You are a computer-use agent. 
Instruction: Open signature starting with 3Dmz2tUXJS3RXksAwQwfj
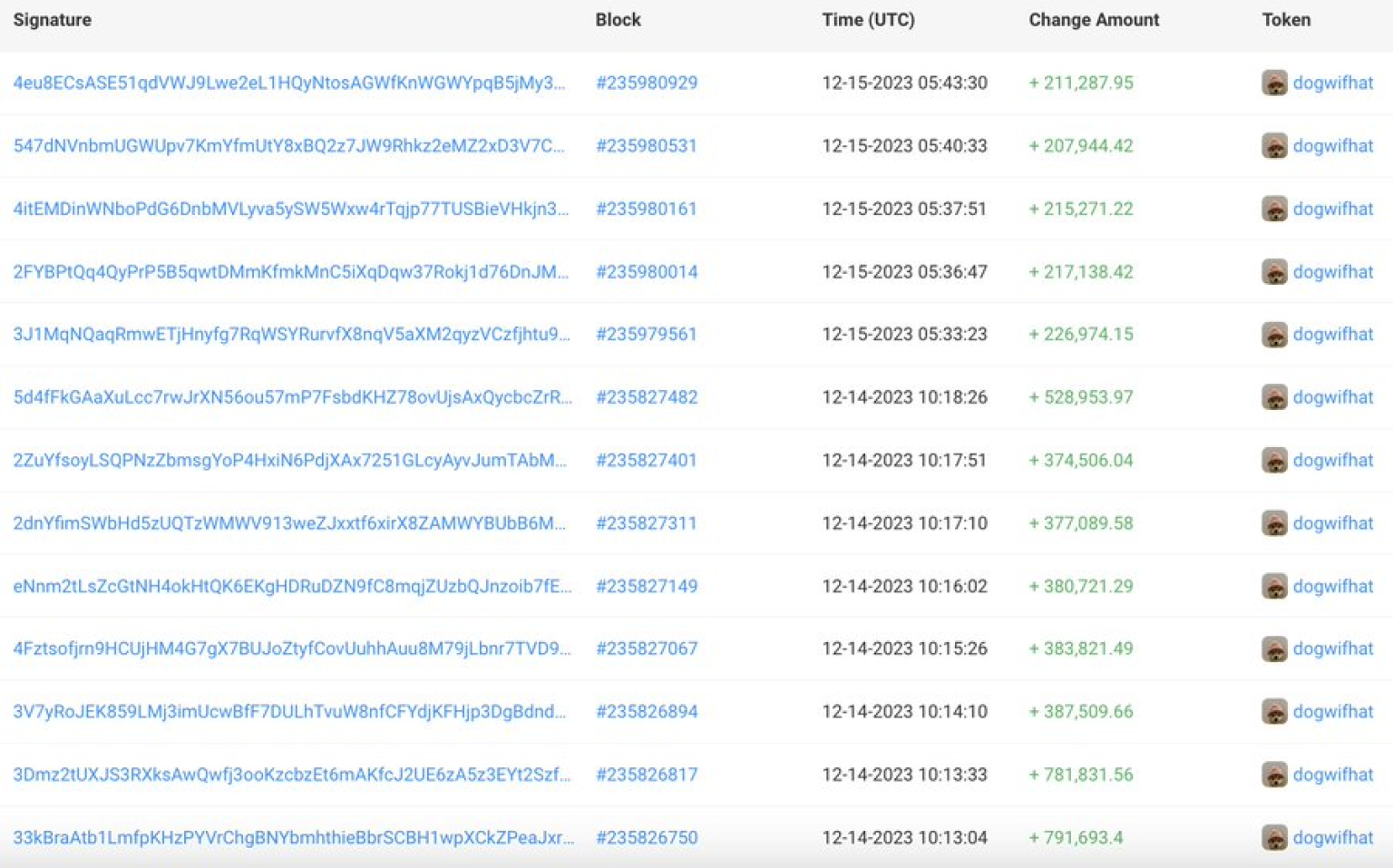tap(291, 775)
